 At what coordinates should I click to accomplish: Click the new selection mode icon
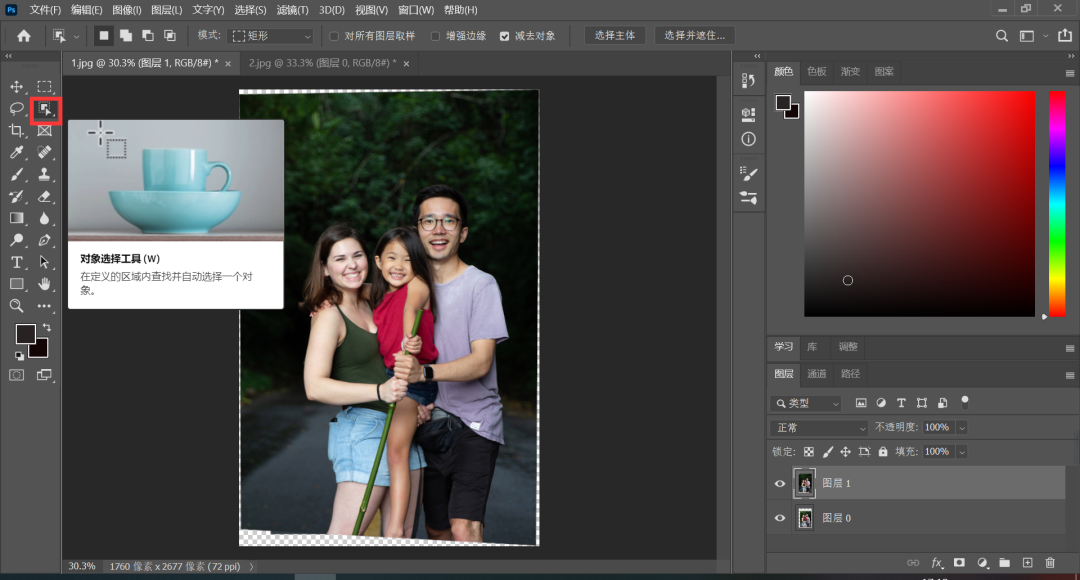click(x=104, y=35)
